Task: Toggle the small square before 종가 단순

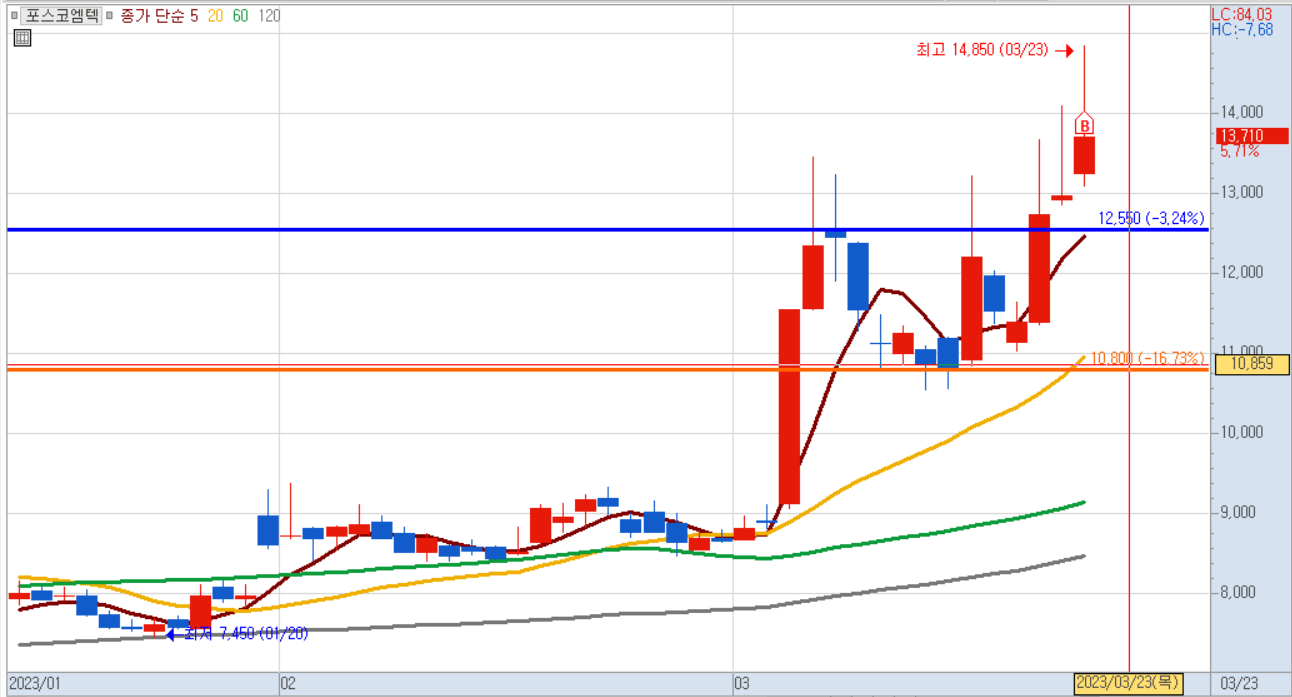Action: [109, 16]
